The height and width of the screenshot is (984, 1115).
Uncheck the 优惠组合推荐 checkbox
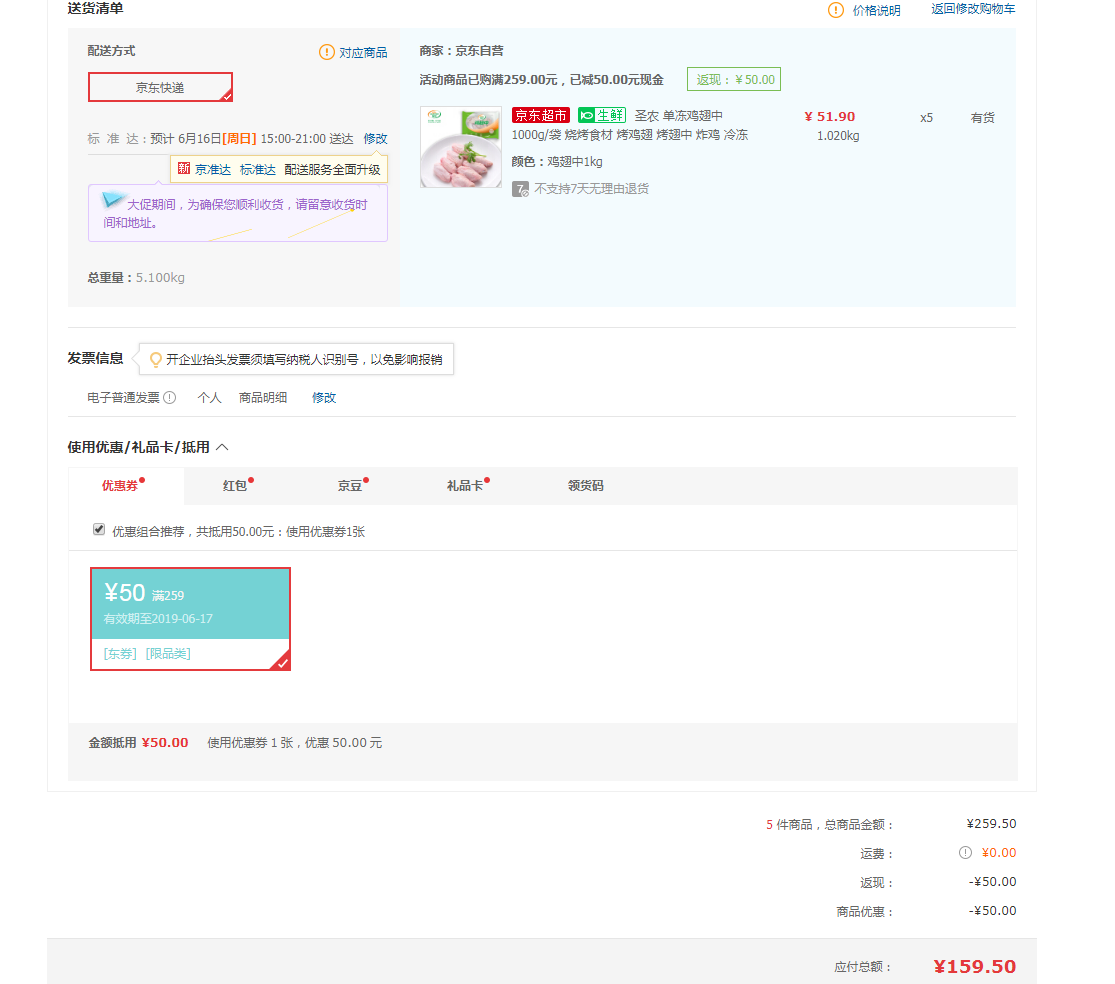(x=99, y=530)
